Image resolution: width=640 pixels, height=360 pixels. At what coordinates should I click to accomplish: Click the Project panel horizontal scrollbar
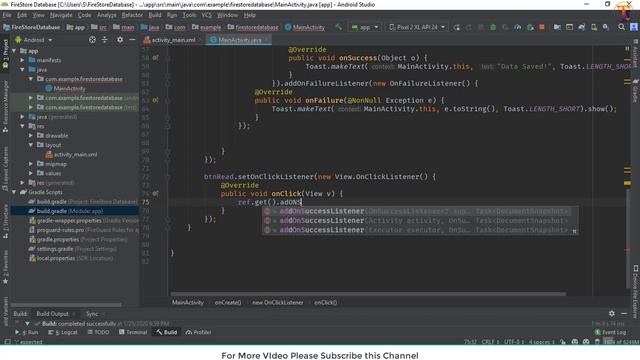pos(66,304)
